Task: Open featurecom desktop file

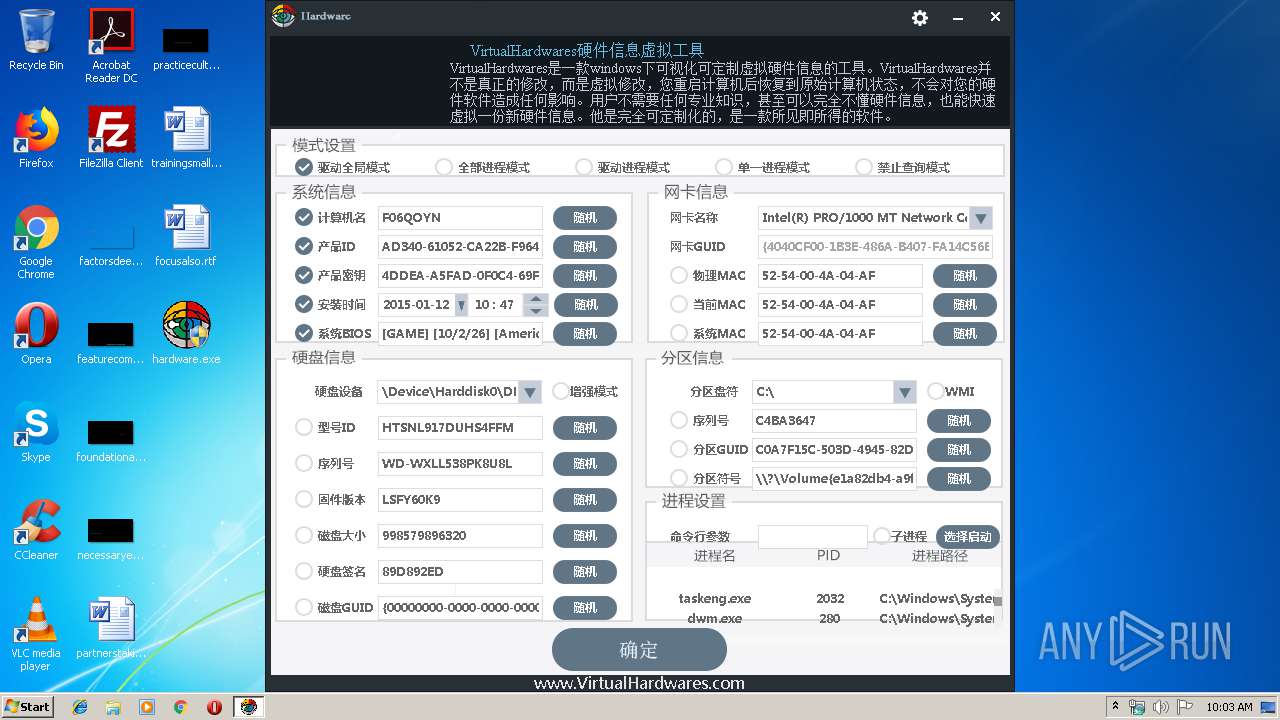Action: click(111, 341)
